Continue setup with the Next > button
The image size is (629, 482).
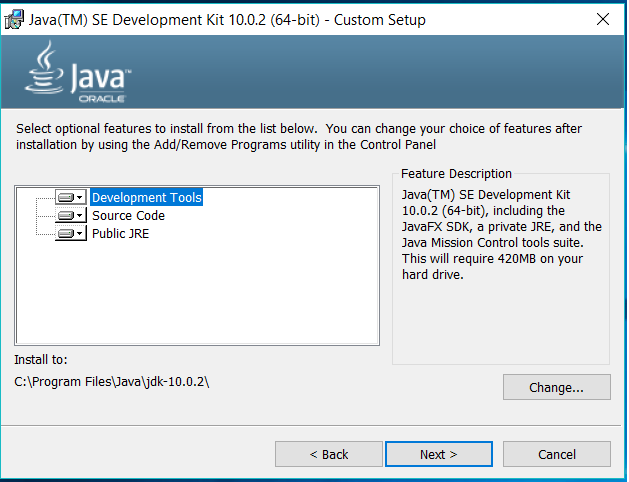[439, 454]
